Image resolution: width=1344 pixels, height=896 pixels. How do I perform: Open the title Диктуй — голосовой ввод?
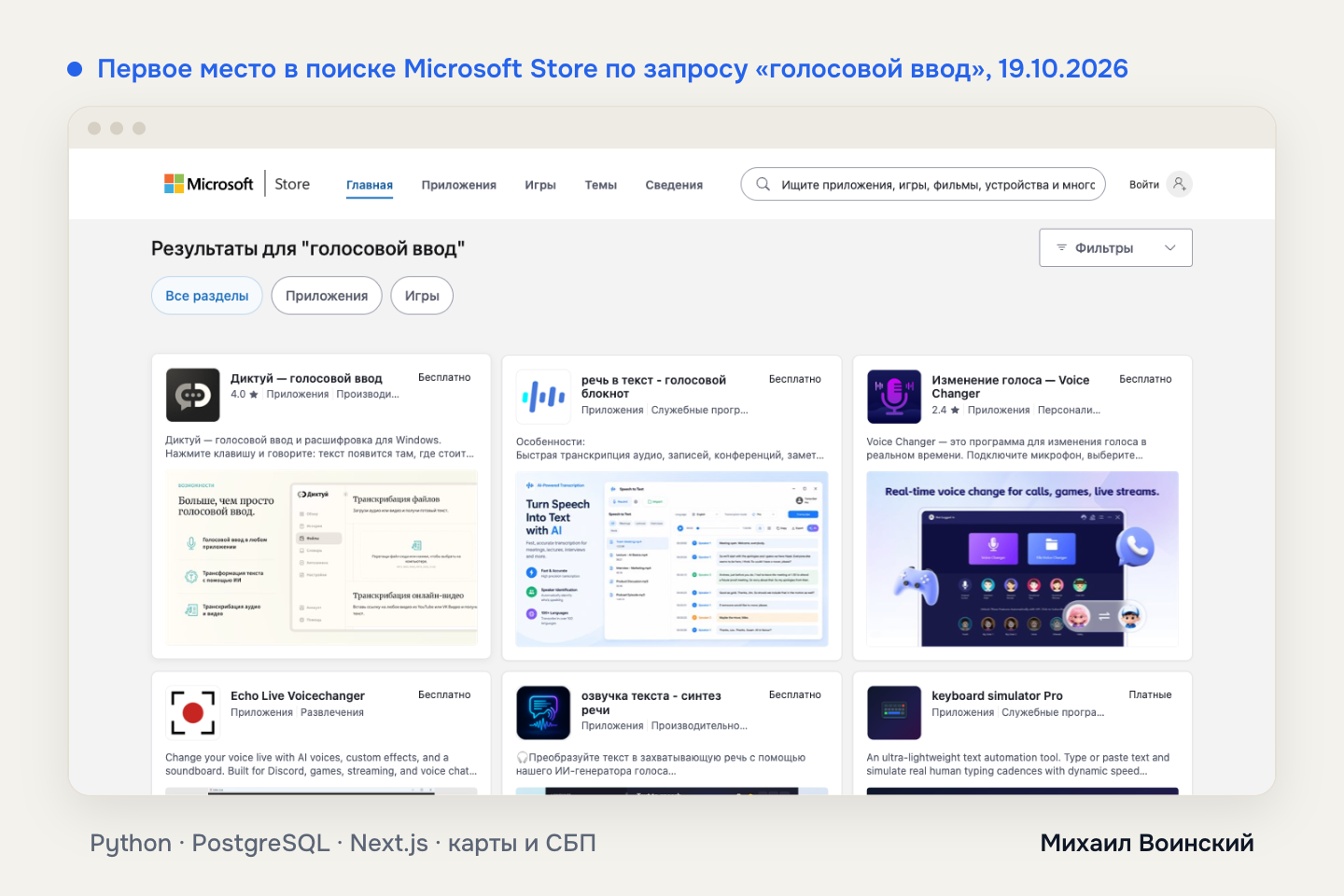point(306,378)
